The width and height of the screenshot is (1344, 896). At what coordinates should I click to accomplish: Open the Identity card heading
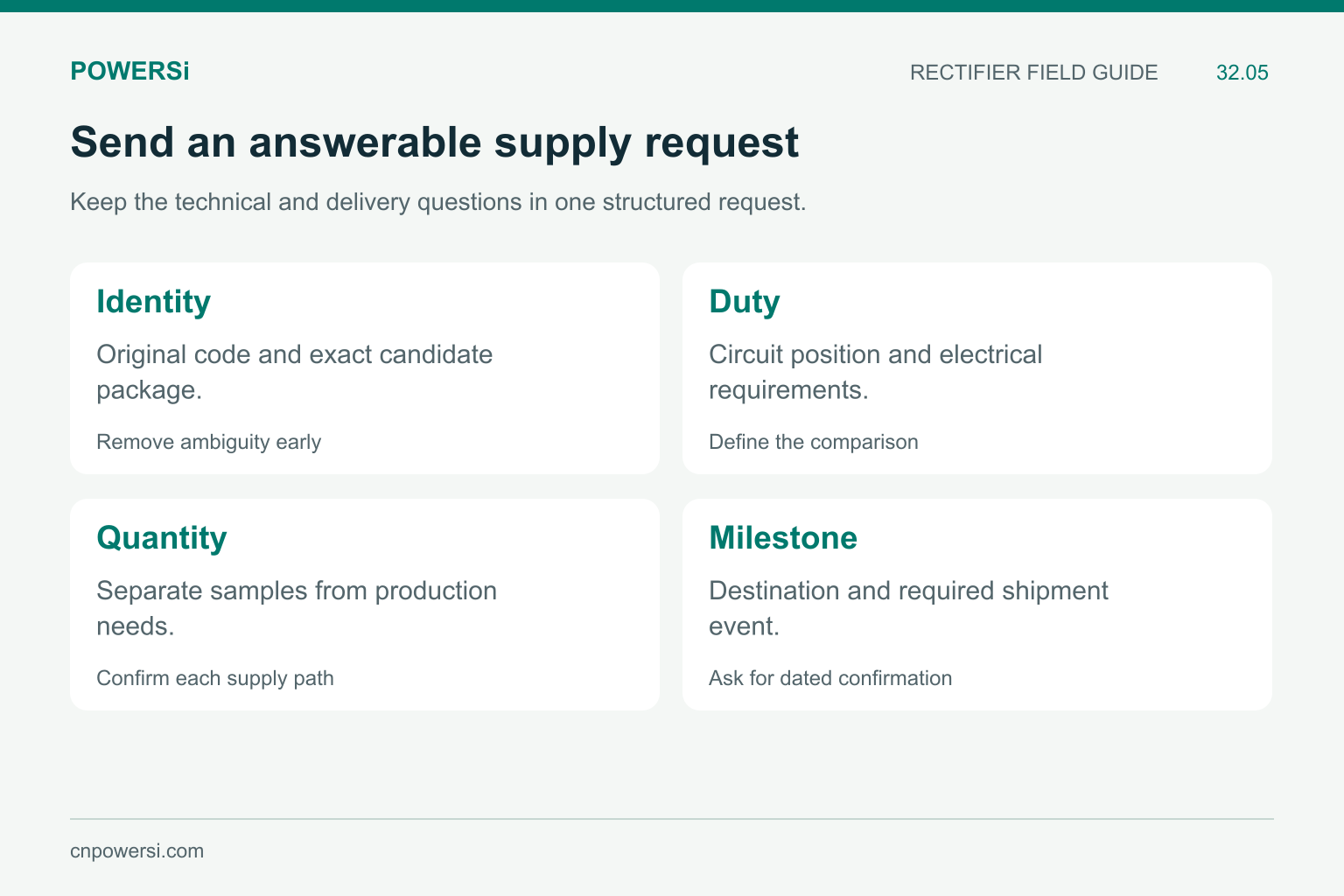(x=153, y=302)
